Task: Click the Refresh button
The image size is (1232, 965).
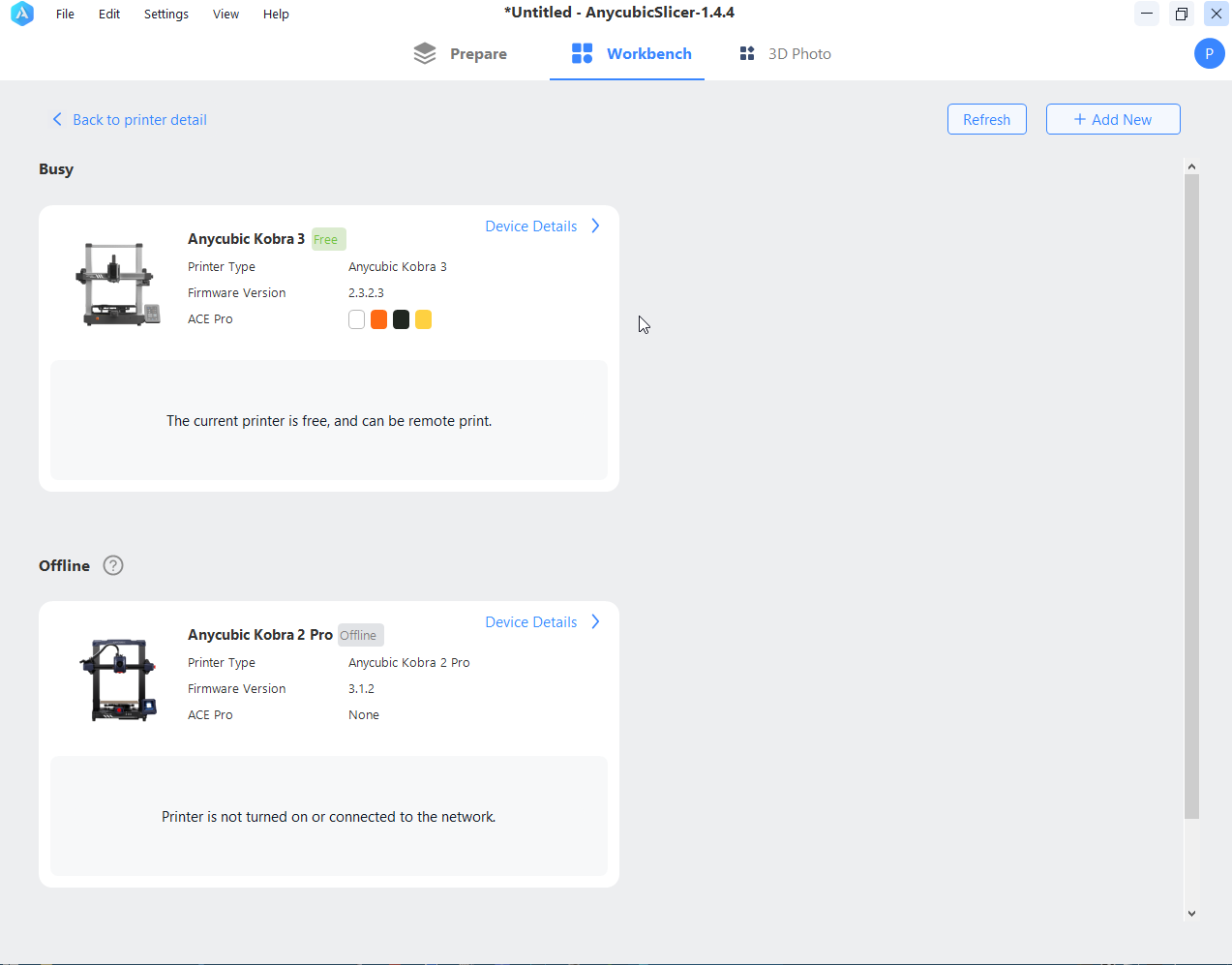Action: point(986,119)
